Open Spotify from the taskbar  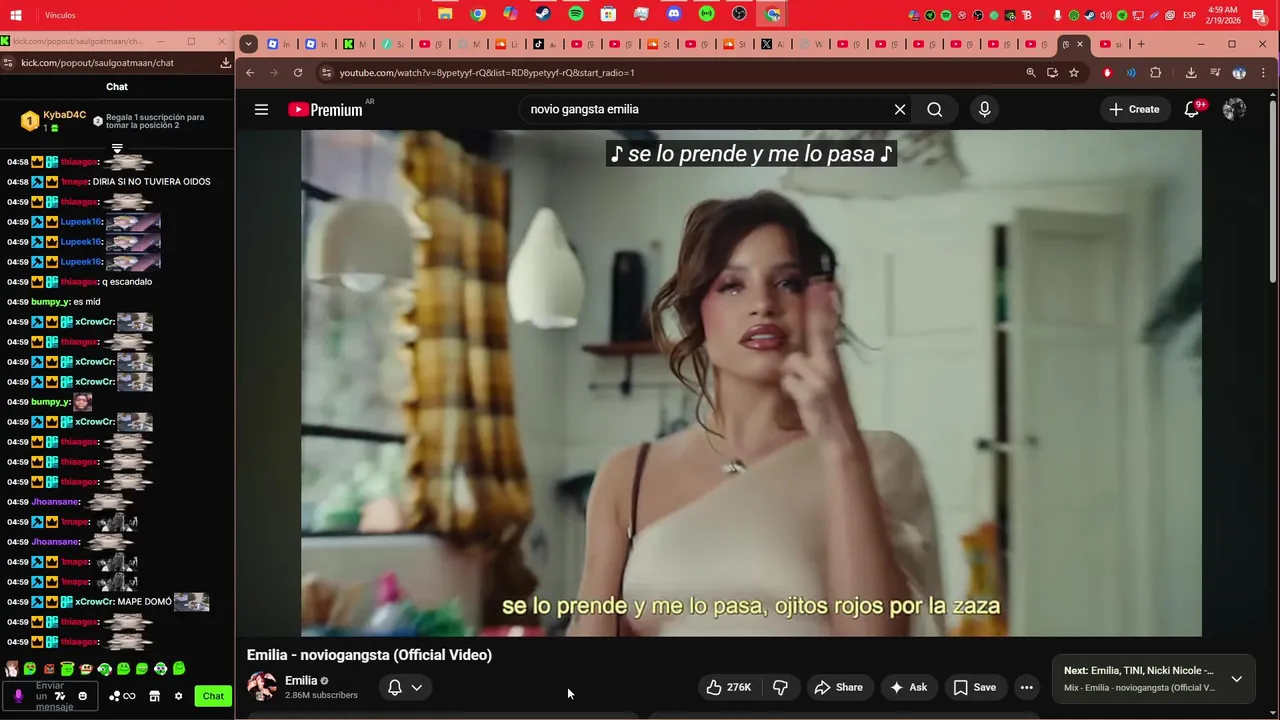pyautogui.click(x=576, y=14)
